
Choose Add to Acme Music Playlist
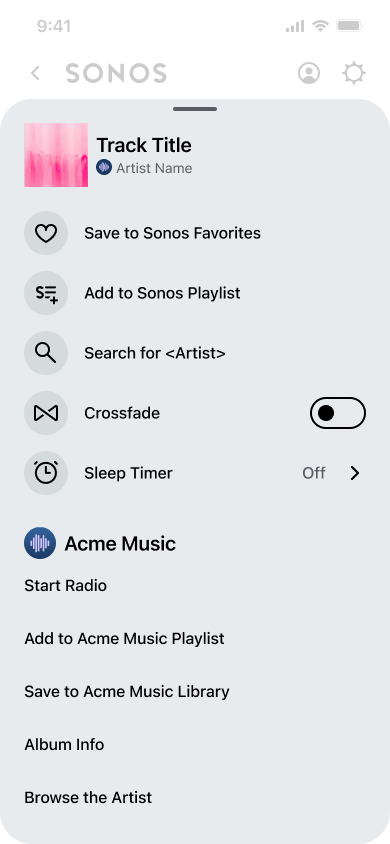tap(124, 638)
